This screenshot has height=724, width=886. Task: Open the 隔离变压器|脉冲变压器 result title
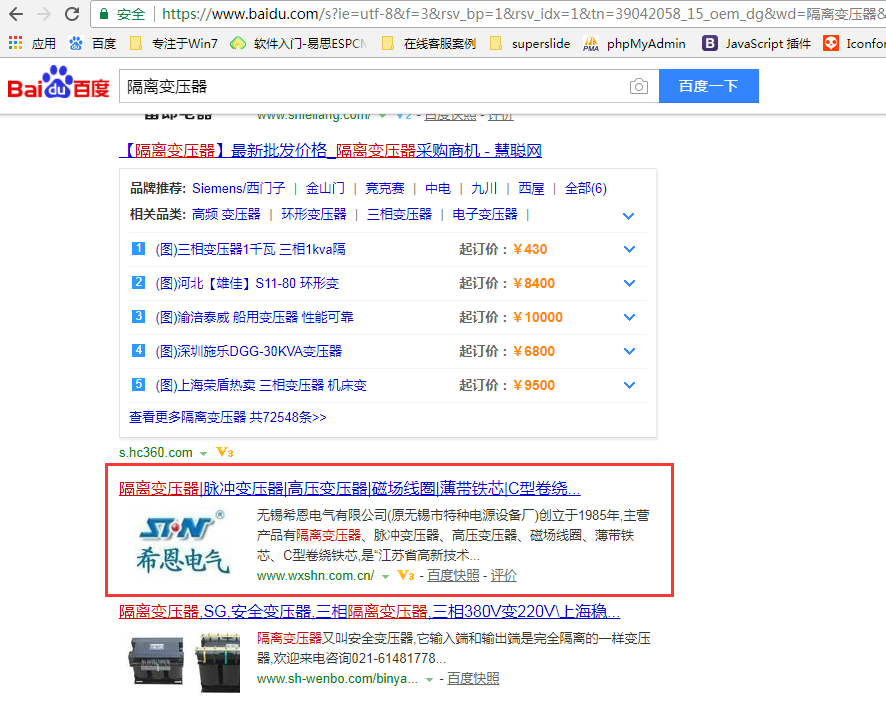tap(350, 488)
